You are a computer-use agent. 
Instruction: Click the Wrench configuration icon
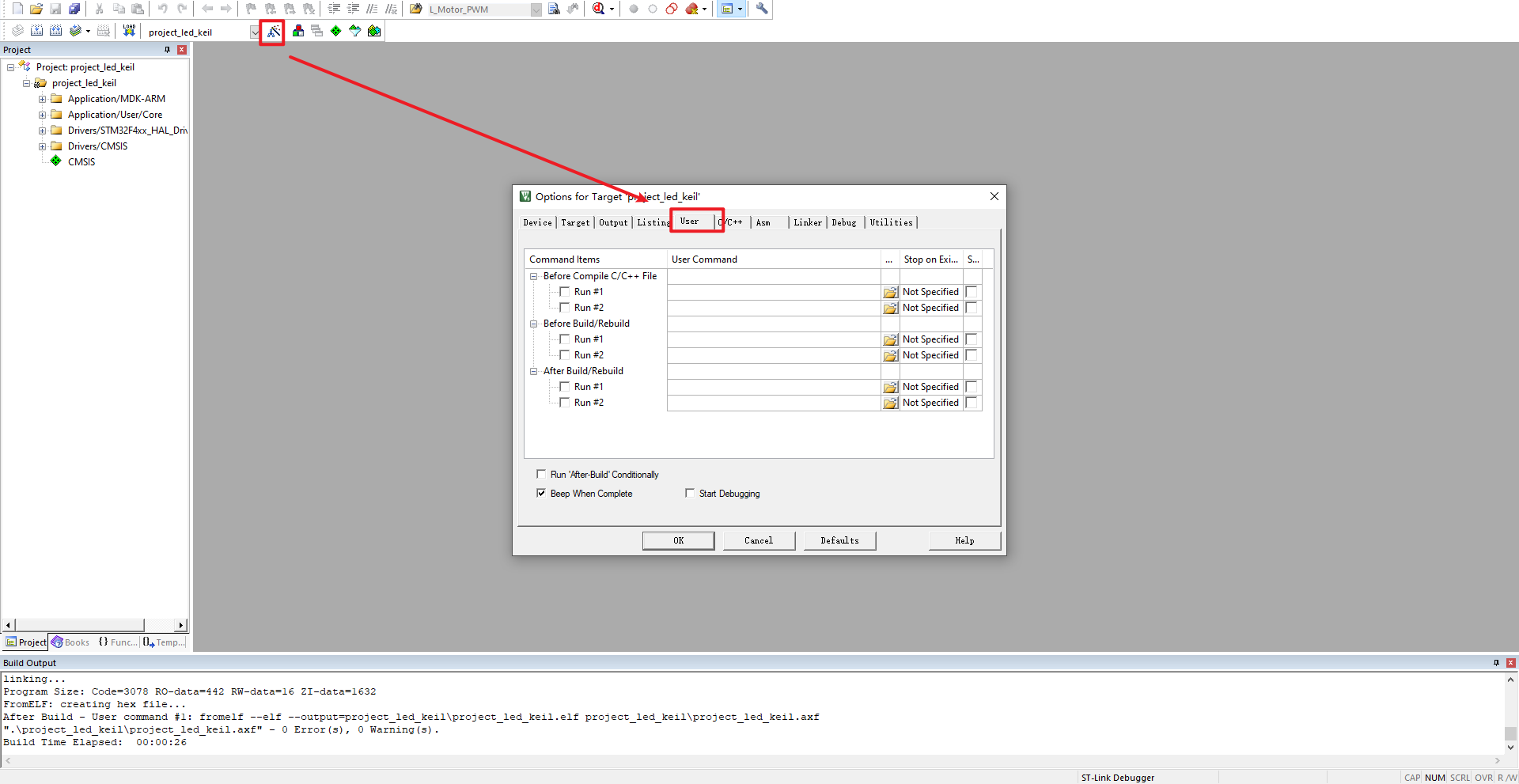point(762,9)
